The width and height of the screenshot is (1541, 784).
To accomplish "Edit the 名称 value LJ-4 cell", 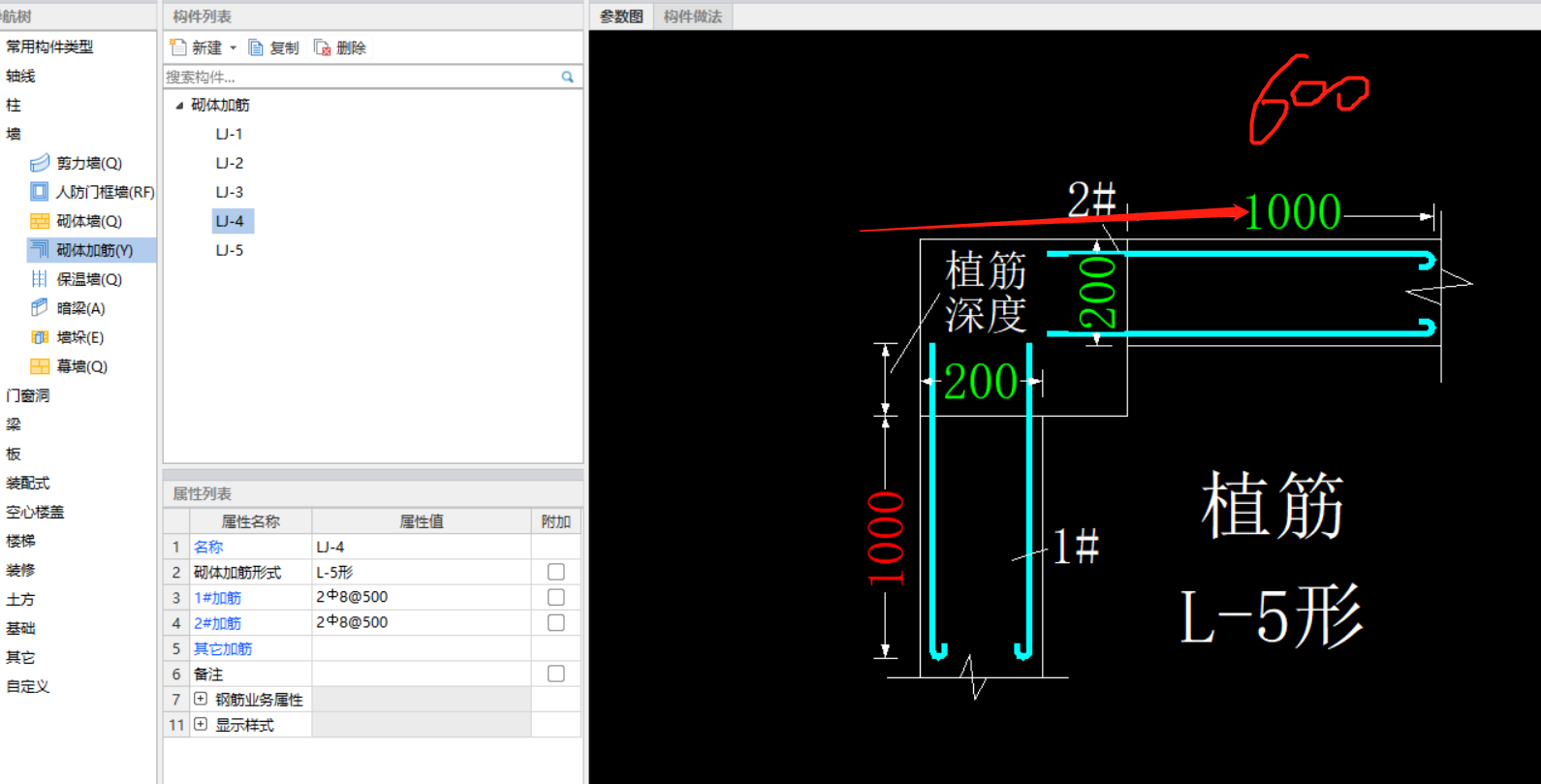I will click(x=422, y=547).
